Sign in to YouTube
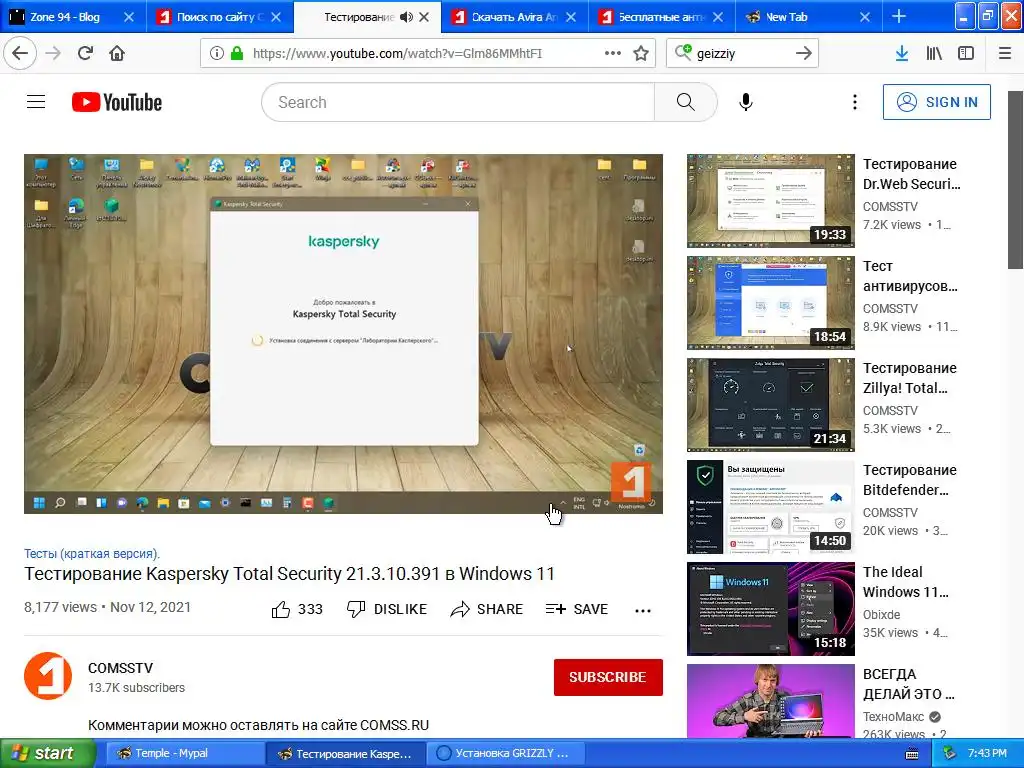The height and width of the screenshot is (768, 1024). [936, 102]
